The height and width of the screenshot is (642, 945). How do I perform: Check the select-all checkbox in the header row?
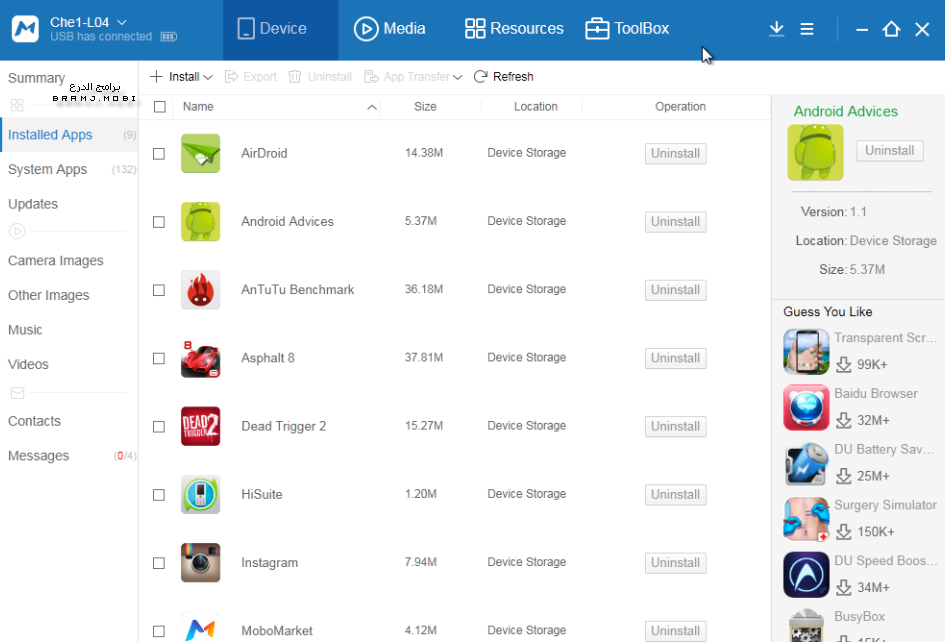pyautogui.click(x=159, y=107)
